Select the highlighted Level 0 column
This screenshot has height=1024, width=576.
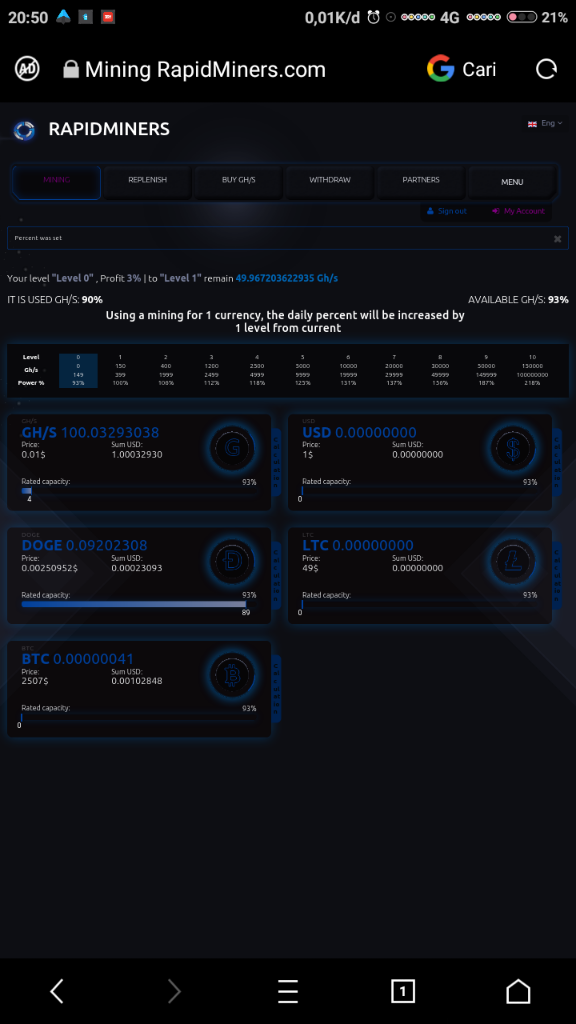(78, 370)
